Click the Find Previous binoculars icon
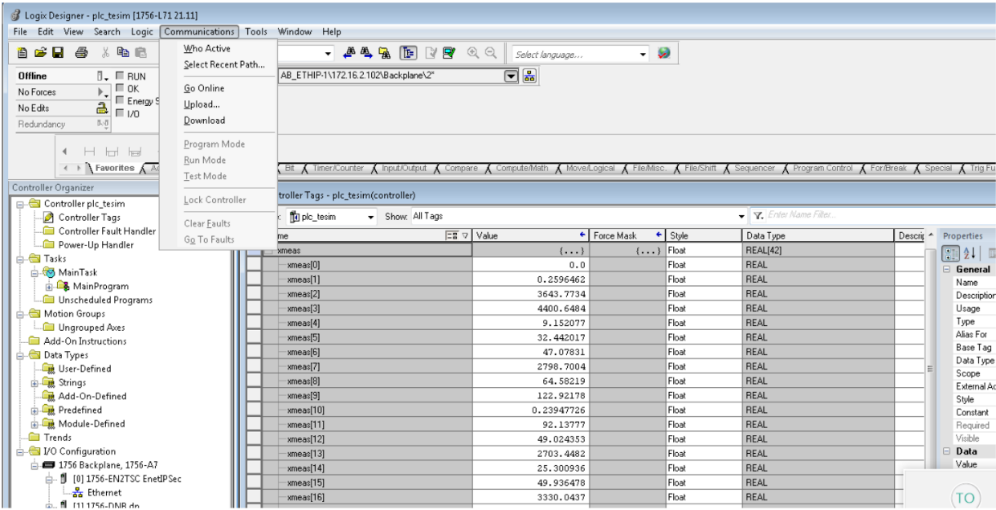Image resolution: width=996 pixels, height=510 pixels. (349, 53)
